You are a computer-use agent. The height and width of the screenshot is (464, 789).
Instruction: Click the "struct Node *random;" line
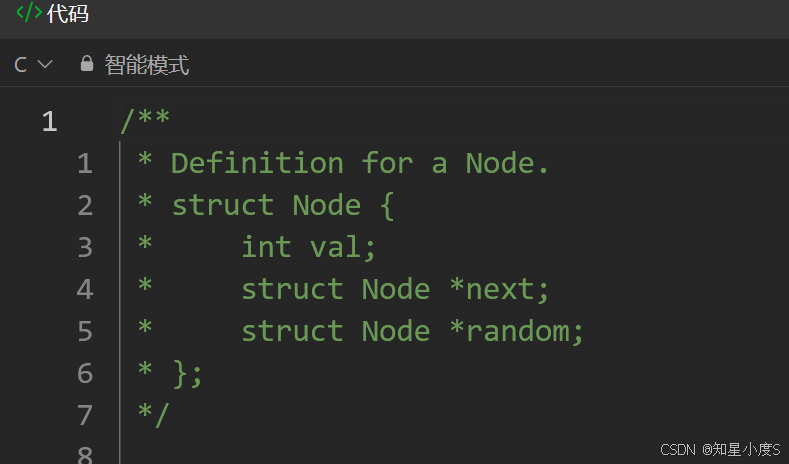click(x=412, y=331)
